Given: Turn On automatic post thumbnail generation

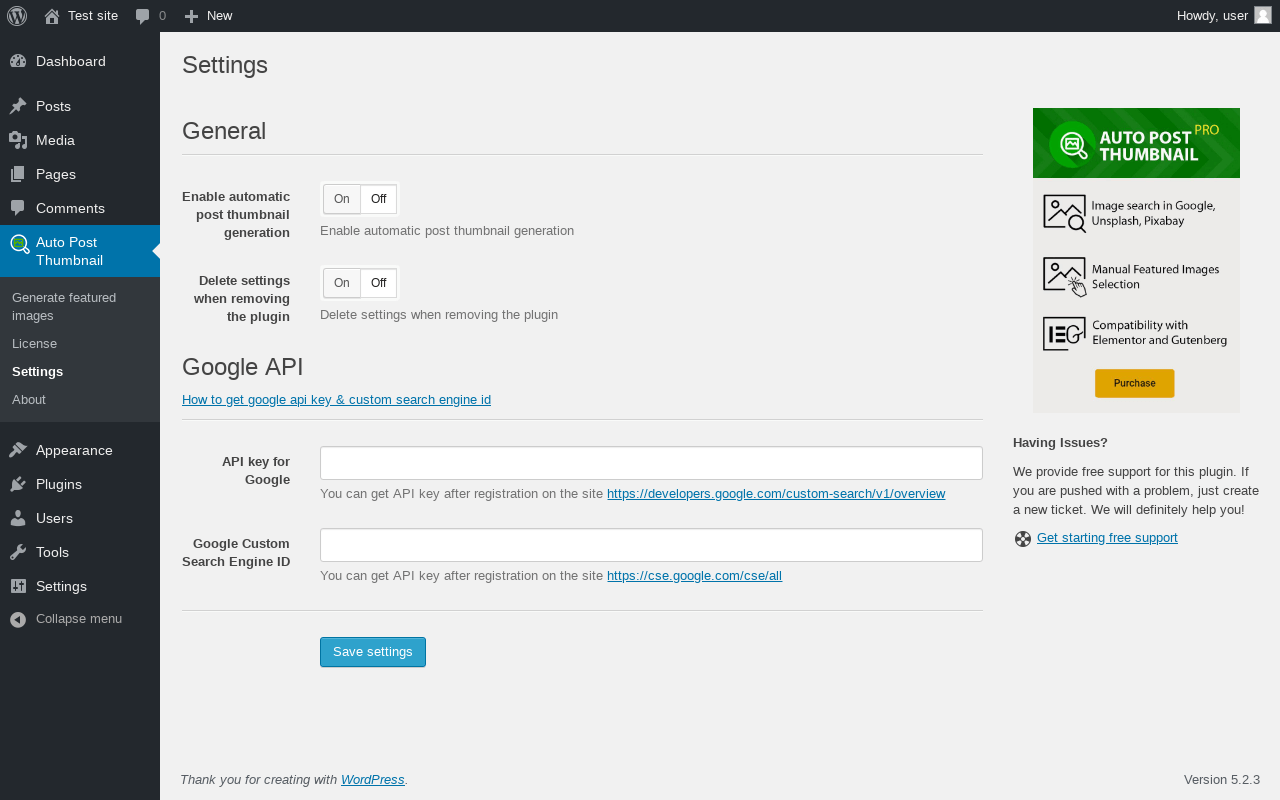Looking at the screenshot, I should pyautogui.click(x=342, y=199).
